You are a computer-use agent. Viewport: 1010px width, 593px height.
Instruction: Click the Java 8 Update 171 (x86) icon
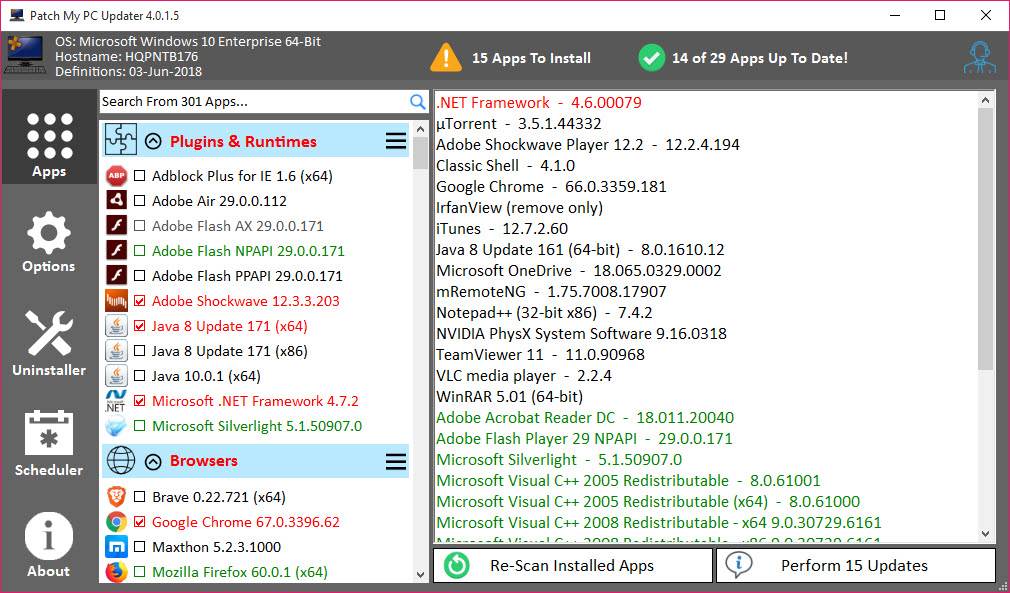tap(117, 351)
